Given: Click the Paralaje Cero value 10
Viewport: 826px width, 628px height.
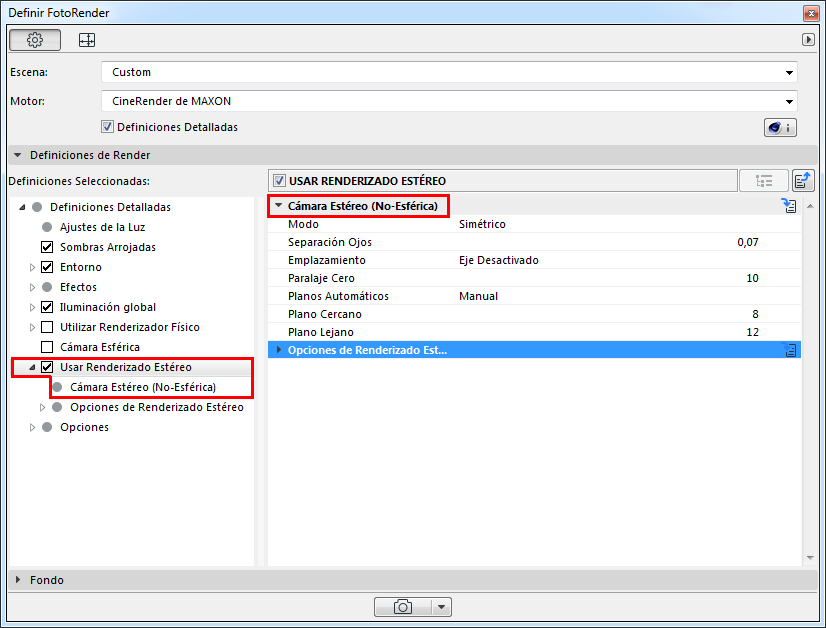Looking at the screenshot, I should coord(752,278).
